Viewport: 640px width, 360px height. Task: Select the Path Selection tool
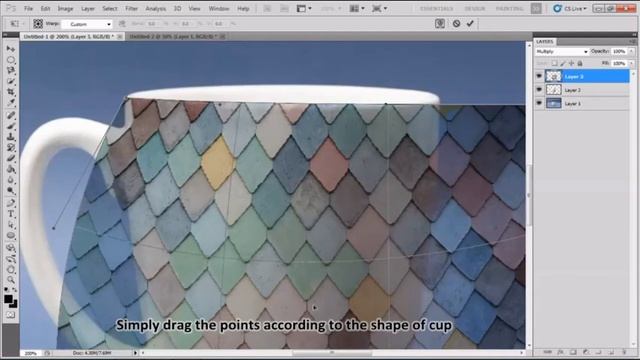click(11, 224)
